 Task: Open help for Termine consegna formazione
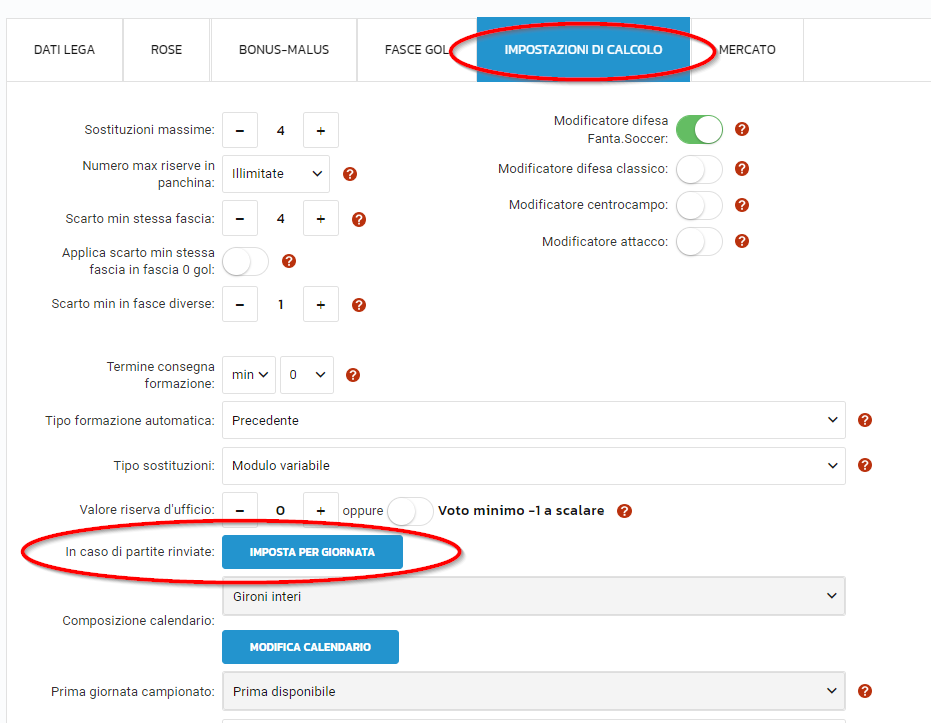pos(352,375)
